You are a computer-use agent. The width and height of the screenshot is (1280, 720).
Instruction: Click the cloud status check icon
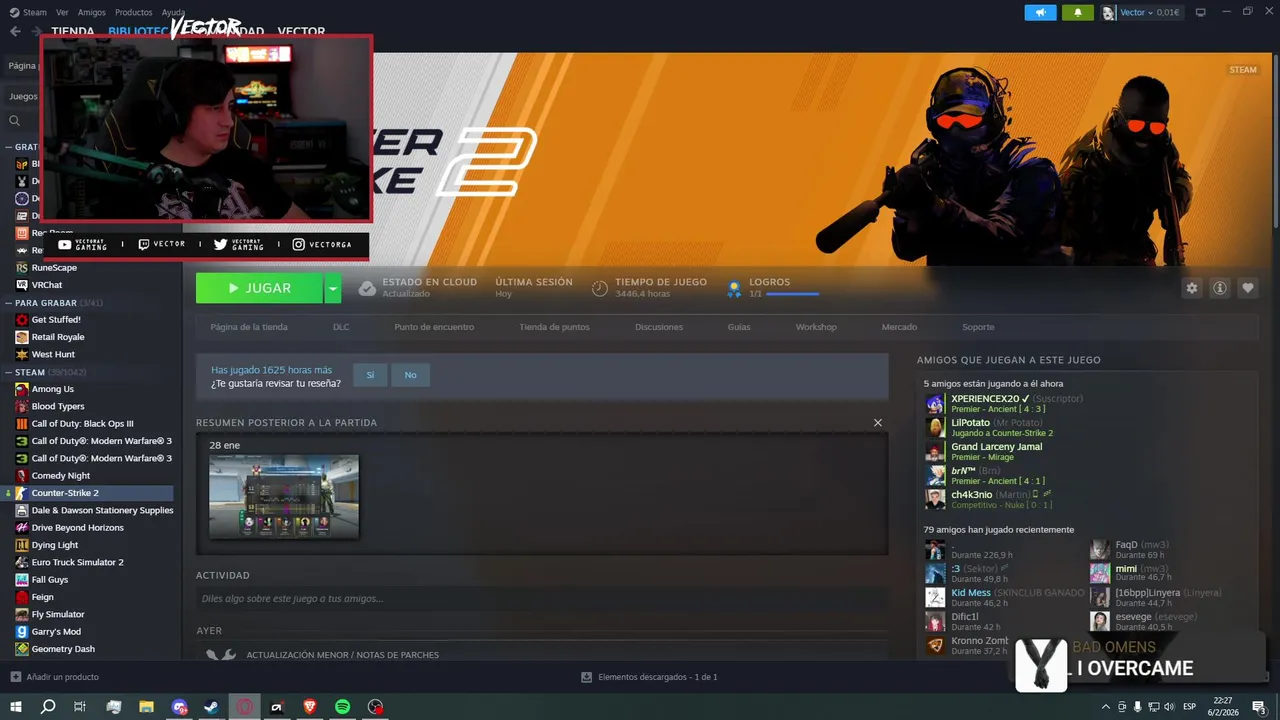[x=367, y=288]
